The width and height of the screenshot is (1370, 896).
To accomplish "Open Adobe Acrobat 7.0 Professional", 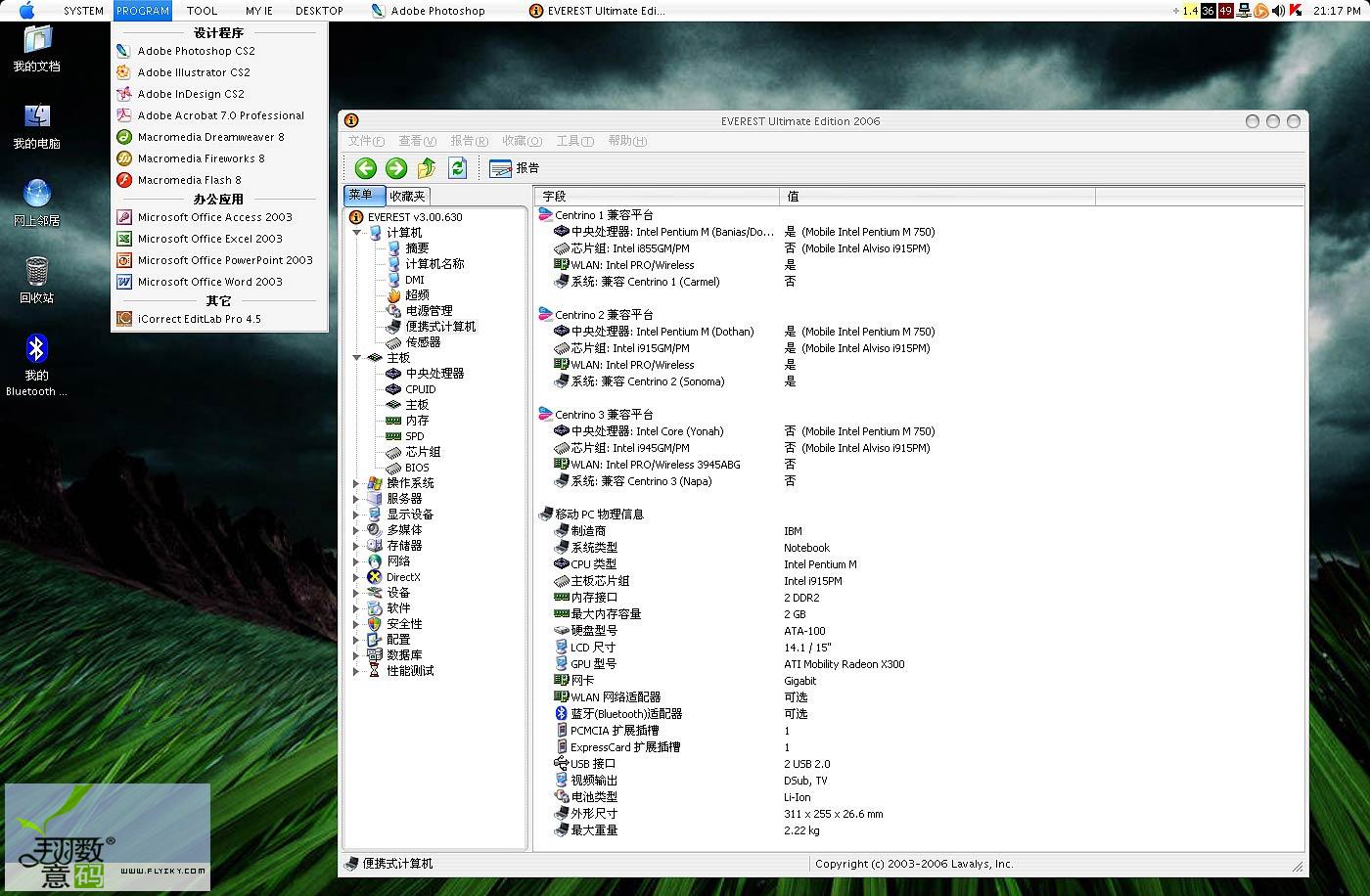I will 220,115.
